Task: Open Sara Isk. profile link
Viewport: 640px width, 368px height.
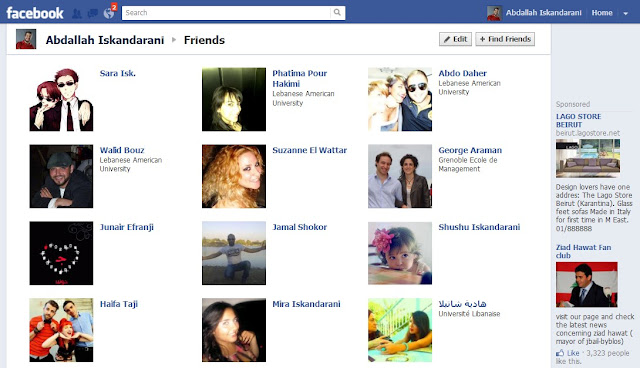Action: coord(118,73)
